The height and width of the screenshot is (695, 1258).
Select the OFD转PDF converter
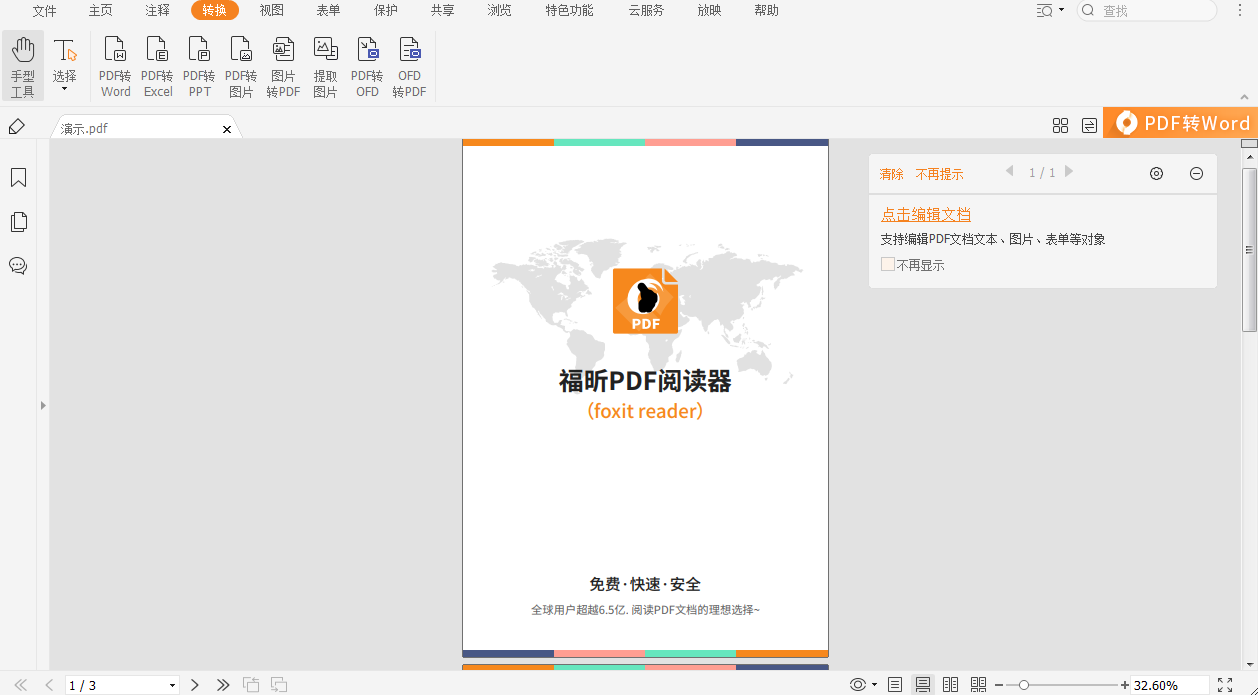click(x=409, y=65)
